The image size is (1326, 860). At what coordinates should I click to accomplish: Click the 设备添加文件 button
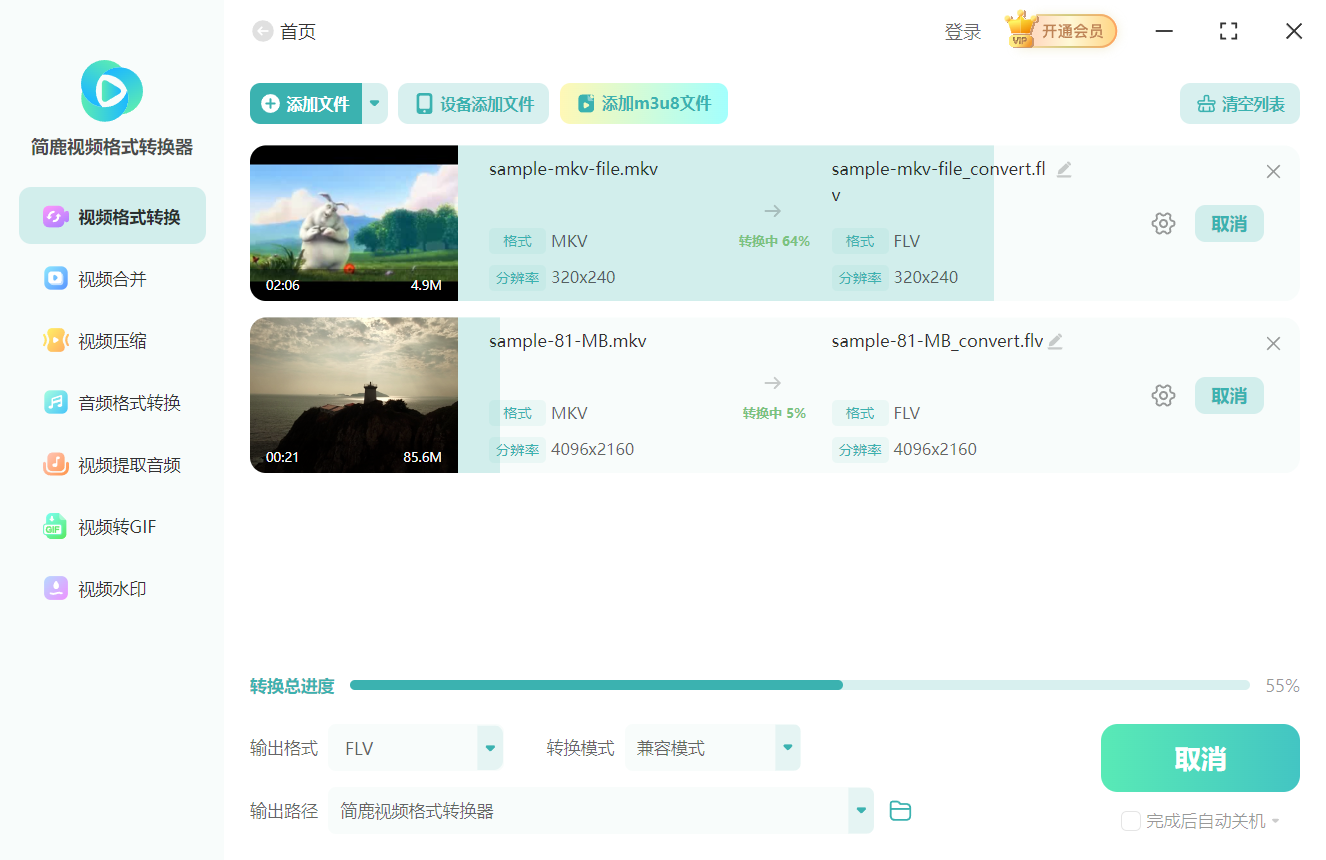pos(474,104)
